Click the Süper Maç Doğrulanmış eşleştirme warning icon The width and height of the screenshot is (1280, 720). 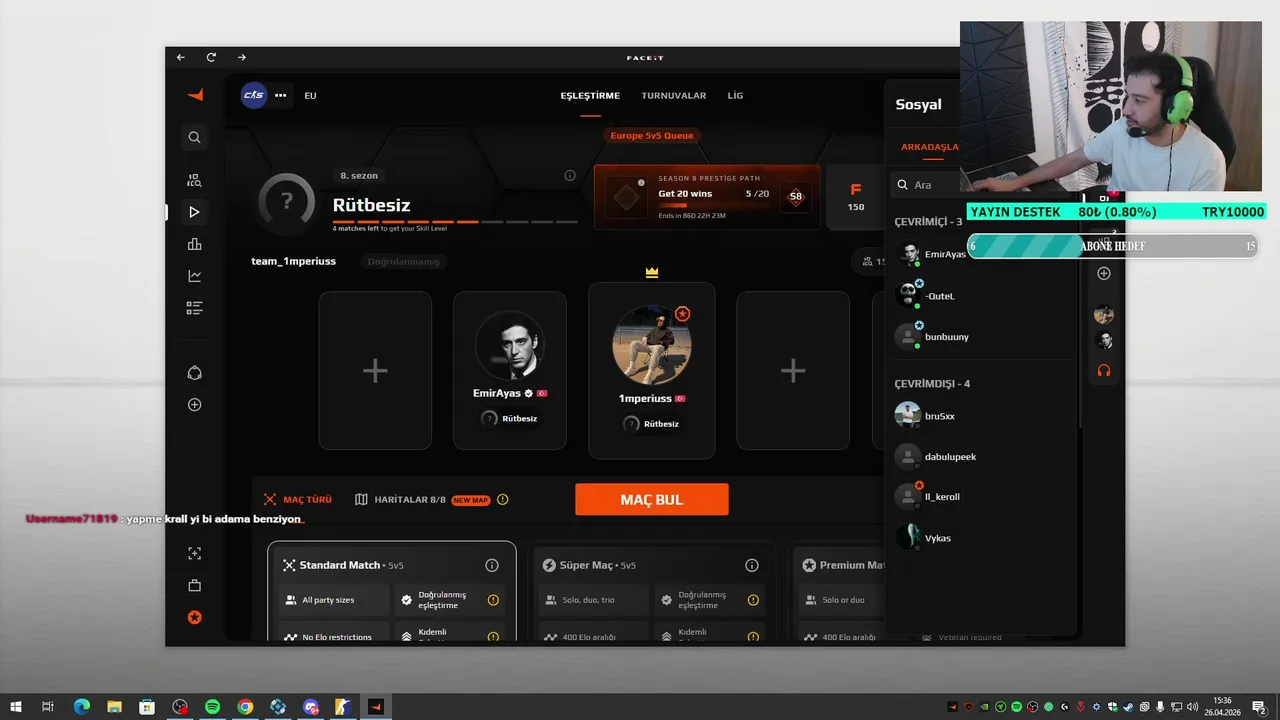point(753,600)
